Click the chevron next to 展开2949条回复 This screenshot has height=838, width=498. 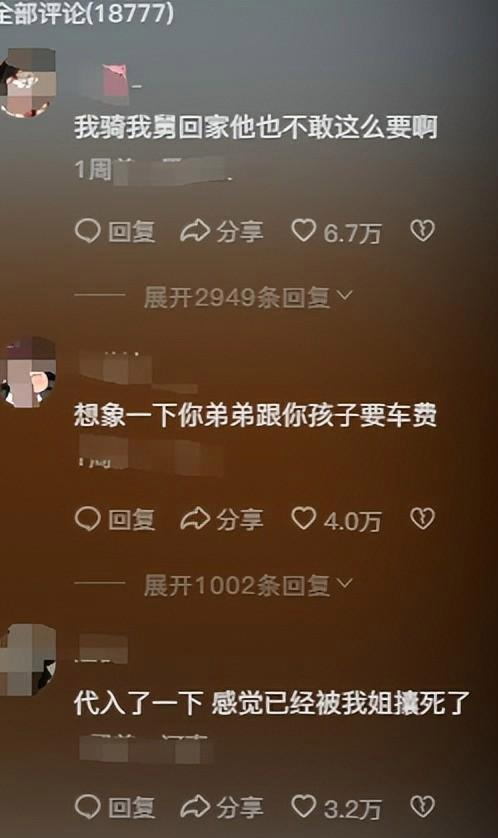345,296
